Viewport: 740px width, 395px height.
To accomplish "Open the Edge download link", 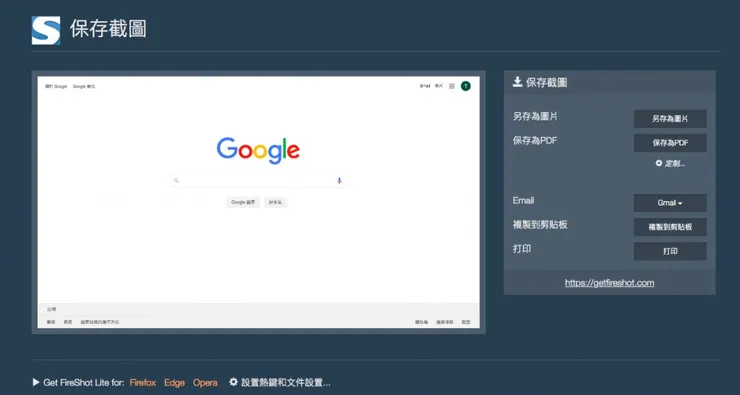I will pyautogui.click(x=174, y=383).
